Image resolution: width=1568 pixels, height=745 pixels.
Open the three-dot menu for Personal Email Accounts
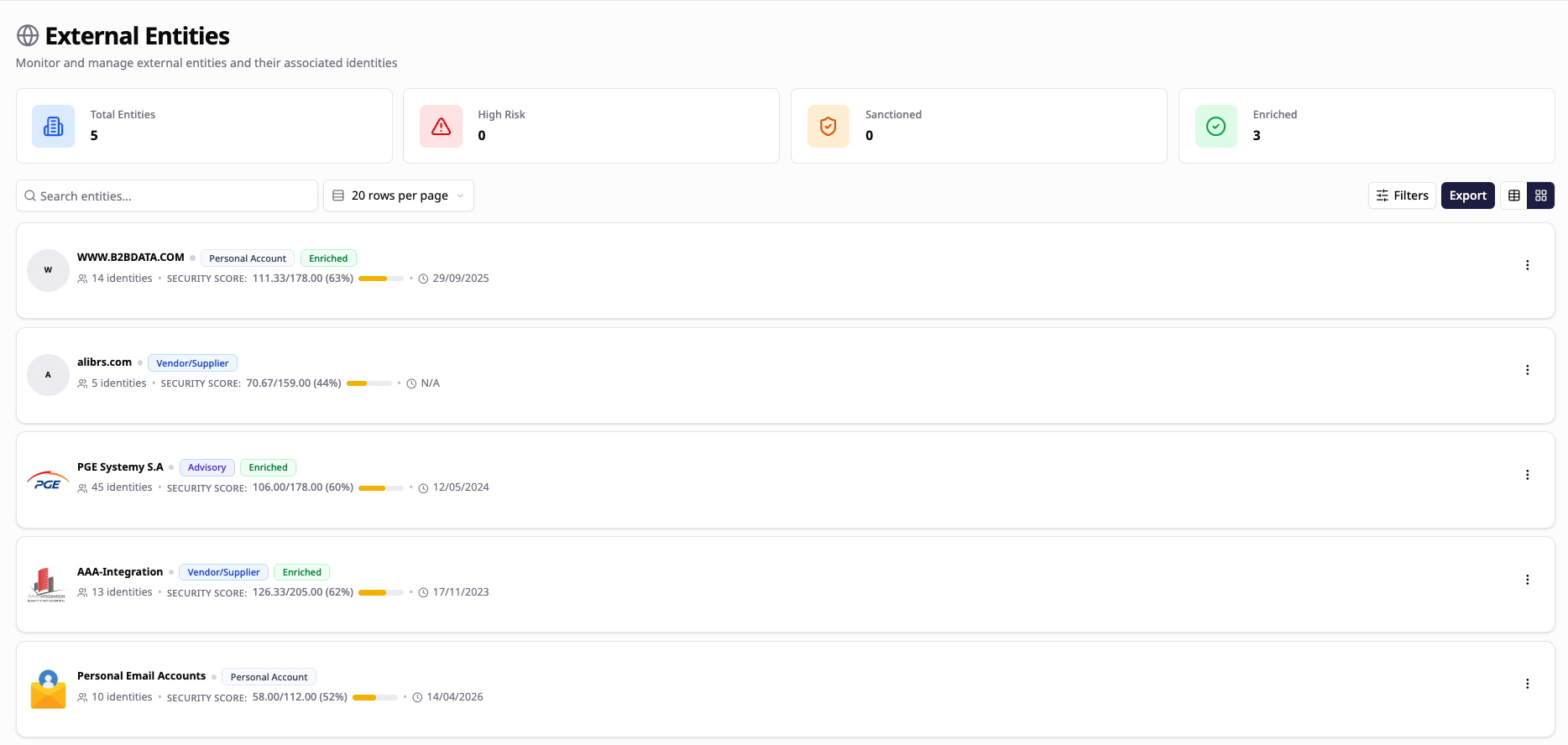pyautogui.click(x=1527, y=684)
